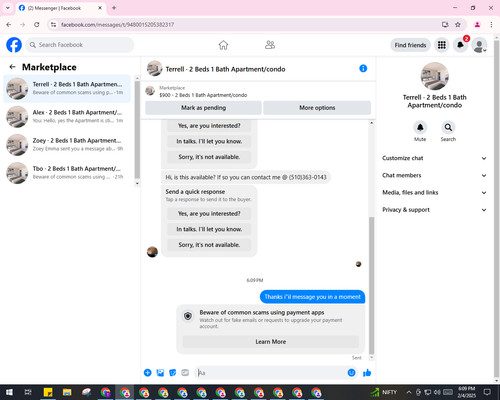This screenshot has height=400, width=500.
Task: Open Windows Start menu
Action: (x=9, y=392)
